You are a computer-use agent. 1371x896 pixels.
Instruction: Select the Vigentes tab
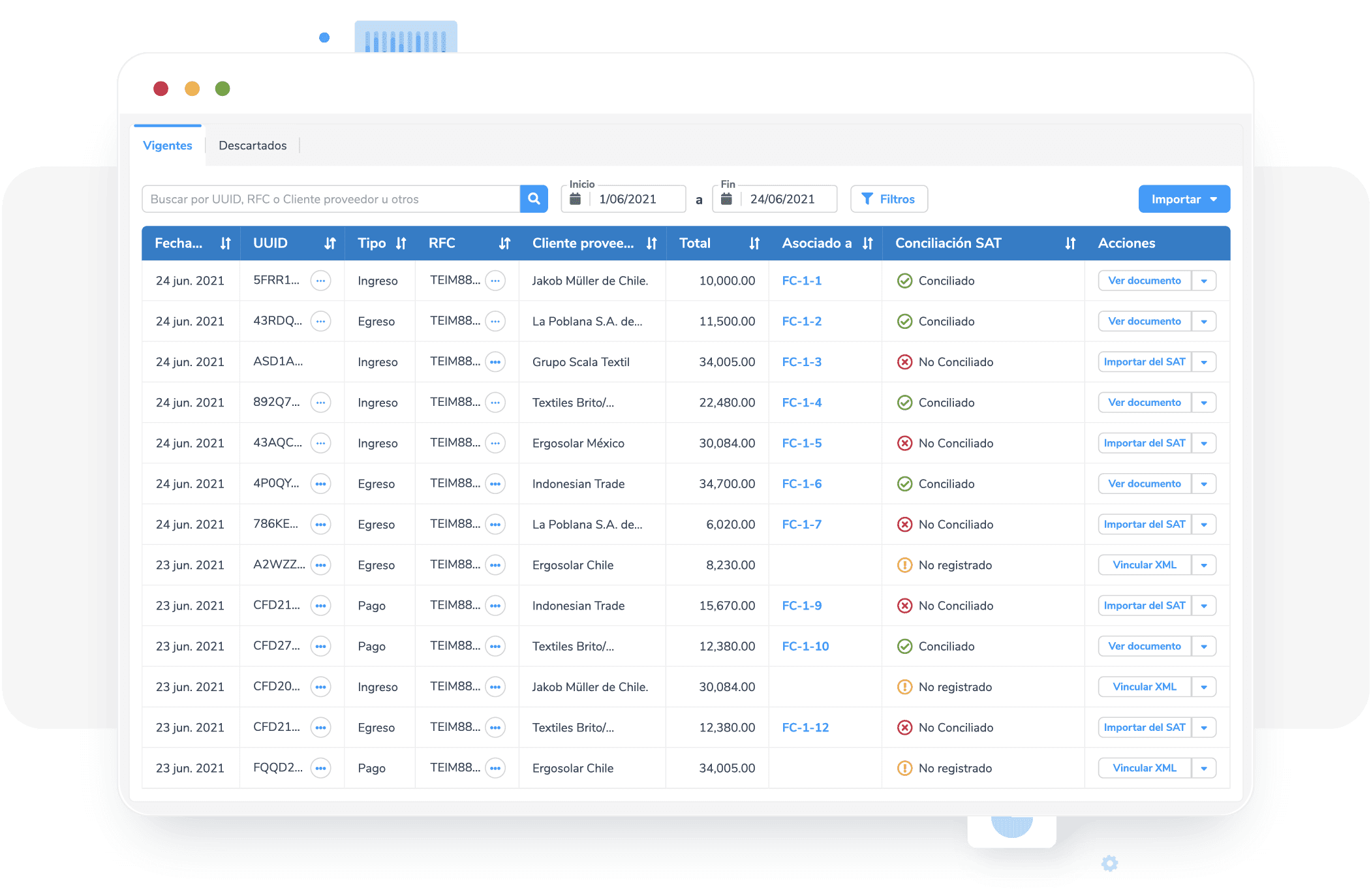tap(168, 146)
